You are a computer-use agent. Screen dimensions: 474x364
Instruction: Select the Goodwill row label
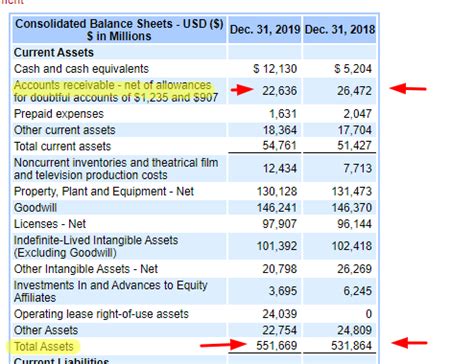click(x=35, y=208)
